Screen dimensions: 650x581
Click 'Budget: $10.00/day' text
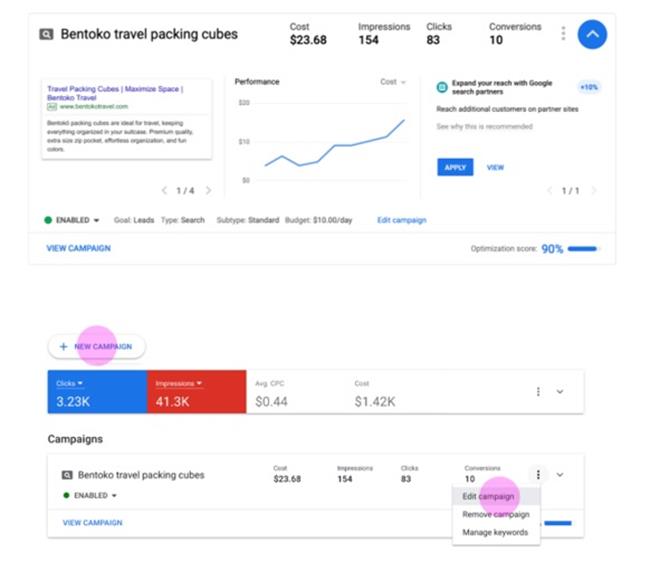[x=318, y=220]
